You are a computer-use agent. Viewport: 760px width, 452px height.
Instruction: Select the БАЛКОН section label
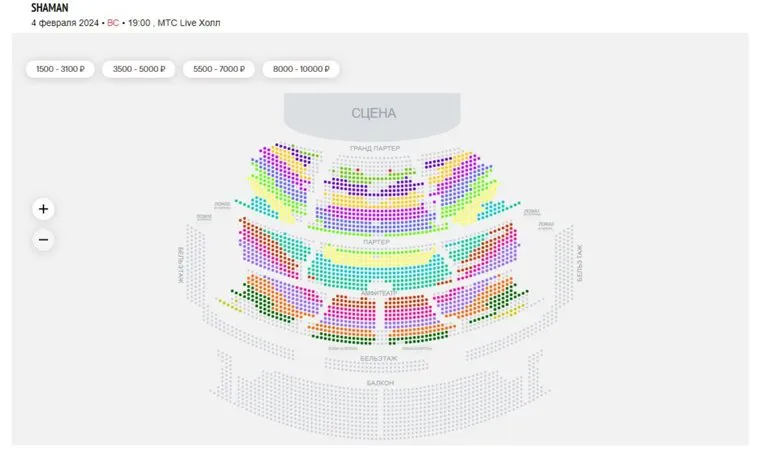(379, 383)
